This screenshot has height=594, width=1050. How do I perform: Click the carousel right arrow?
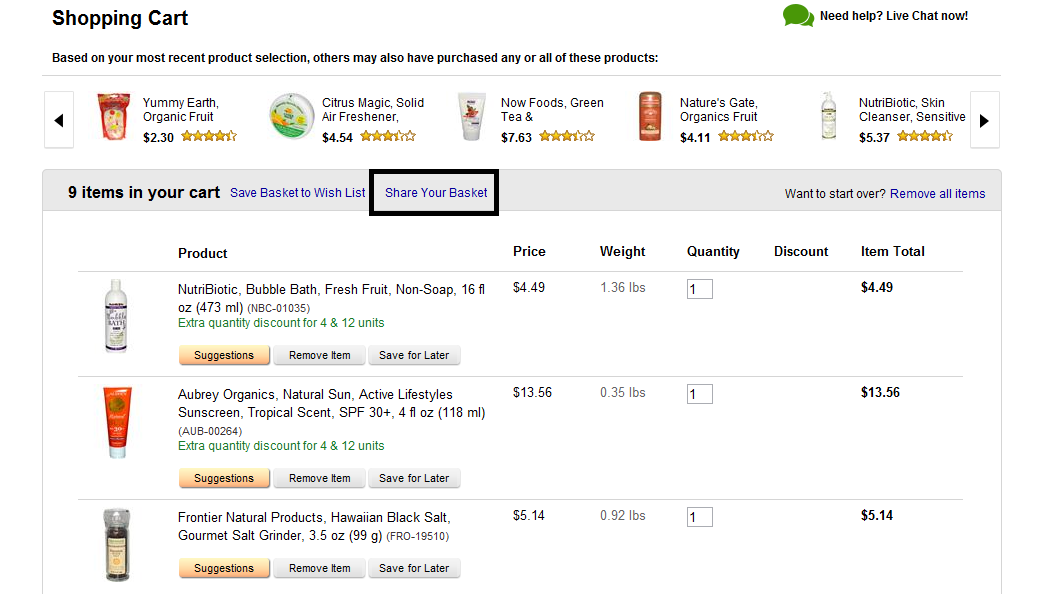[984, 120]
